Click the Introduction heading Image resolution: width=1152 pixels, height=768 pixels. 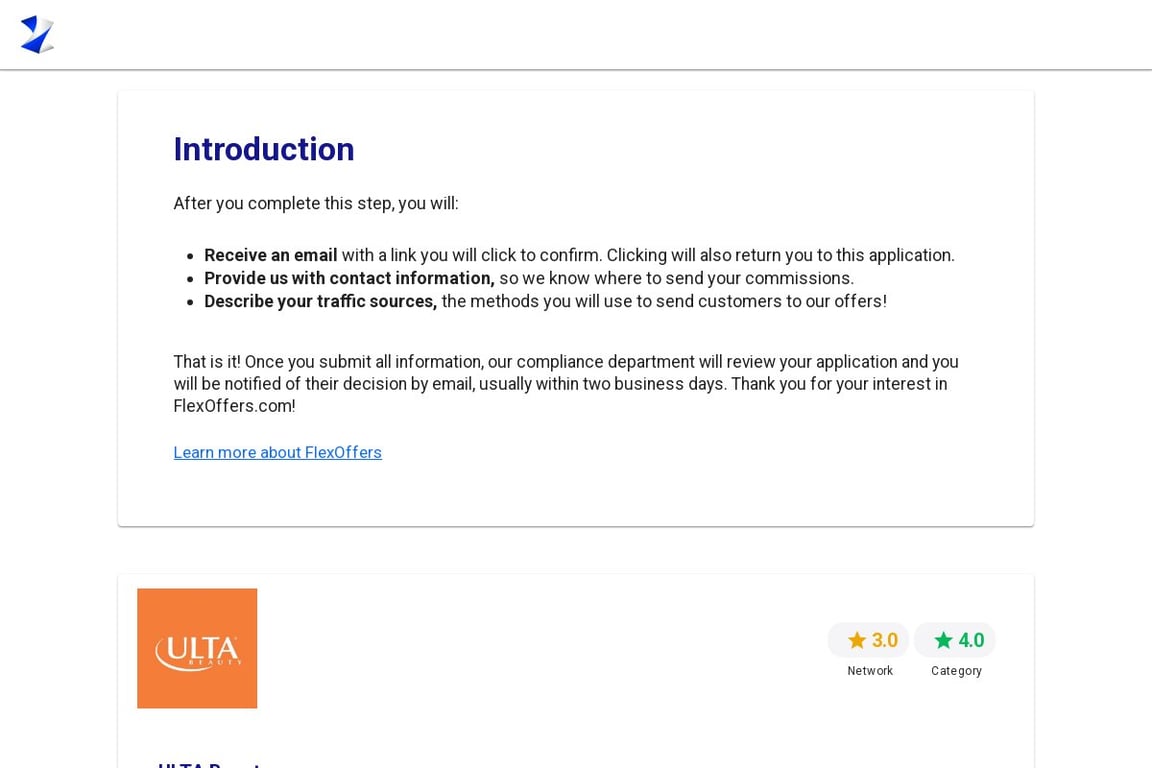tap(263, 149)
